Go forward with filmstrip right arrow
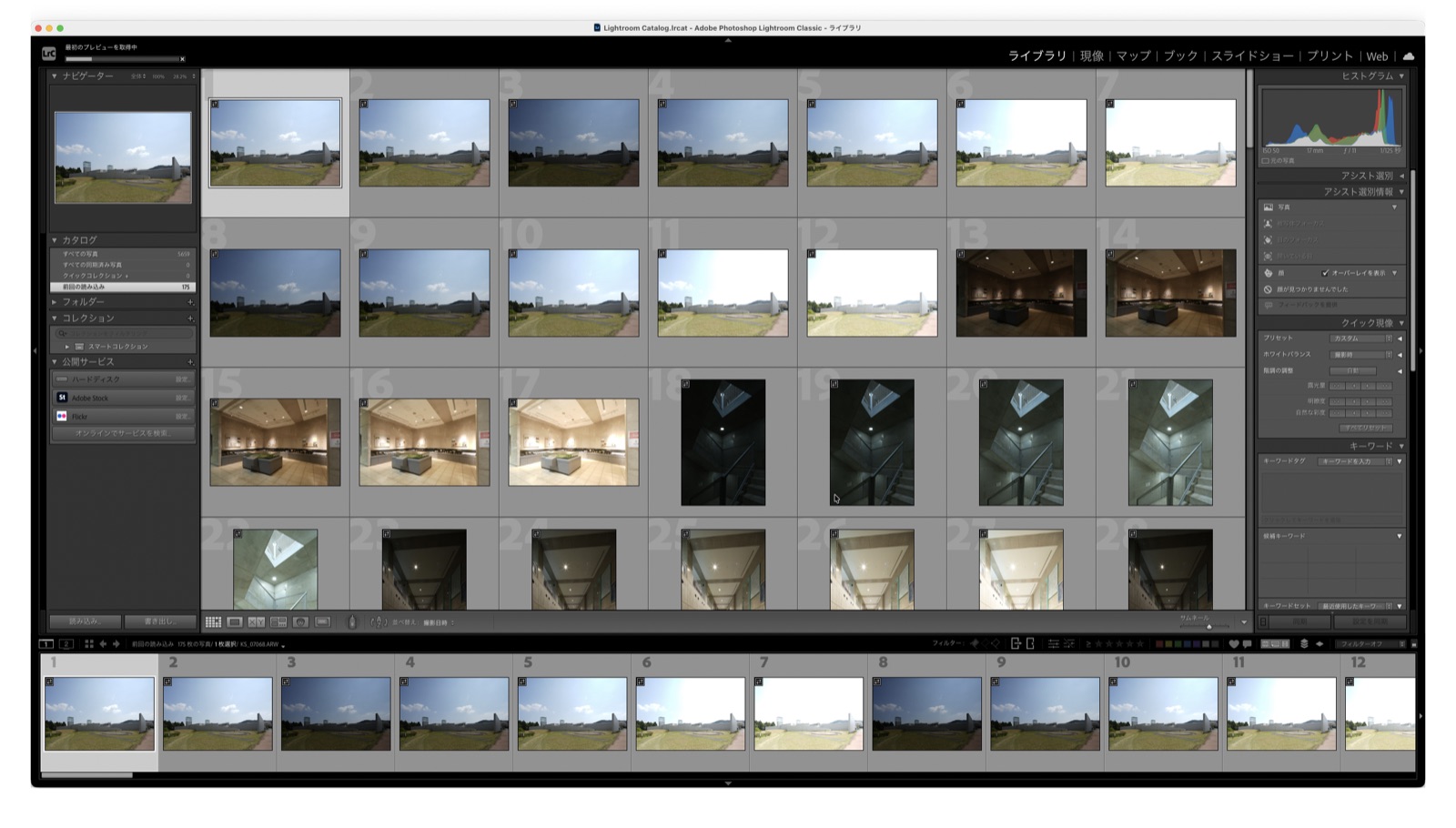This screenshot has width=1456, height=828. pos(116,643)
